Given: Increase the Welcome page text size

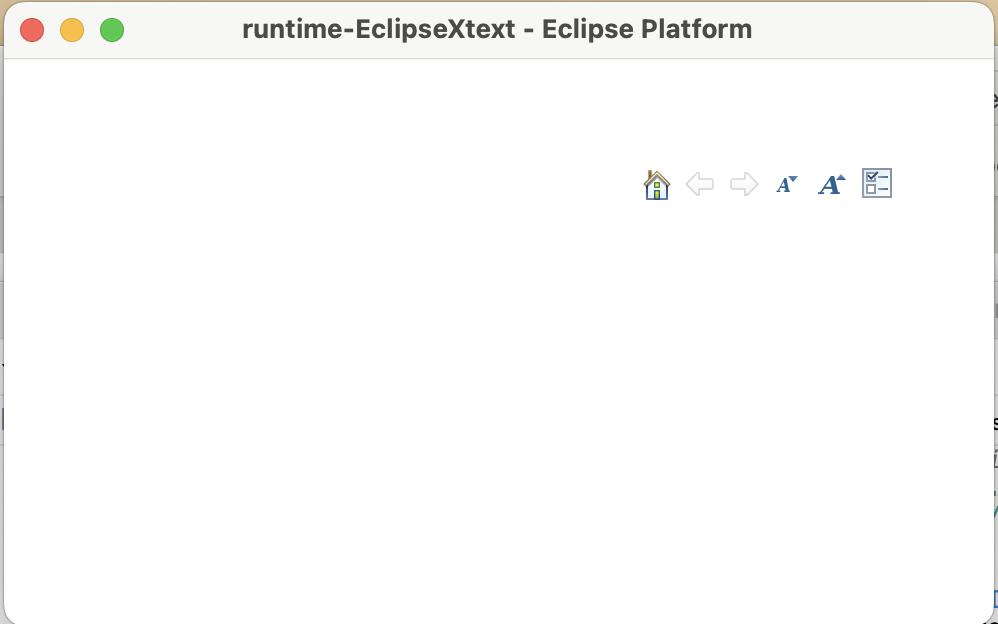Looking at the screenshot, I should pos(831,184).
